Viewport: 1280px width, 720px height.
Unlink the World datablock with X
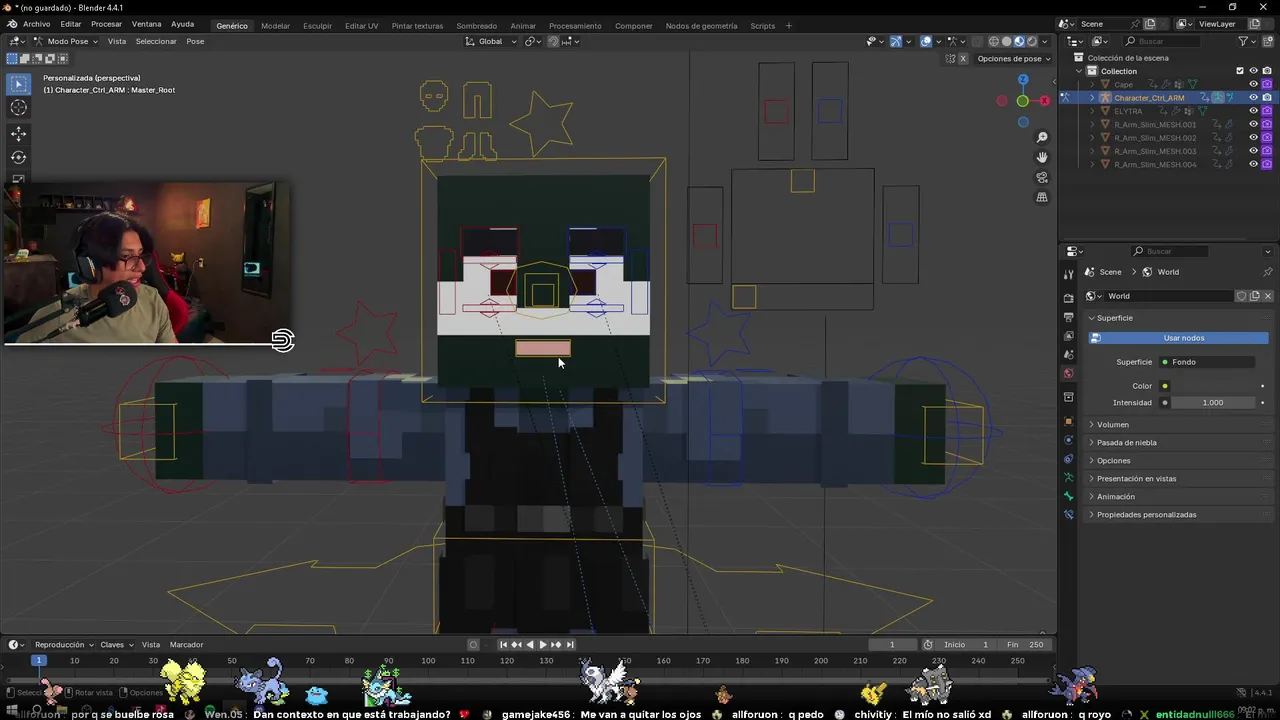point(1268,296)
